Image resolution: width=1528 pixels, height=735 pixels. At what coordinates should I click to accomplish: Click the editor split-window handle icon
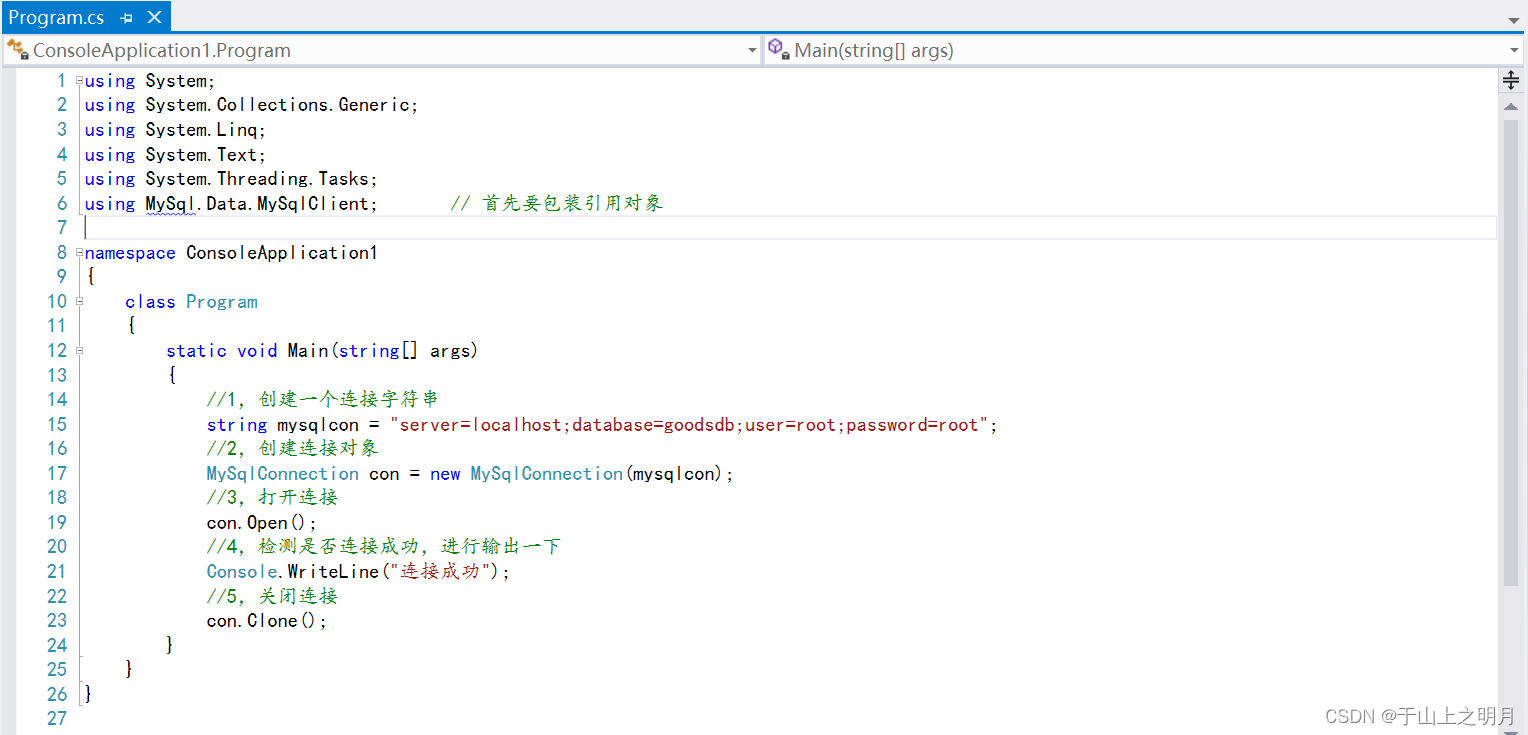[1511, 80]
